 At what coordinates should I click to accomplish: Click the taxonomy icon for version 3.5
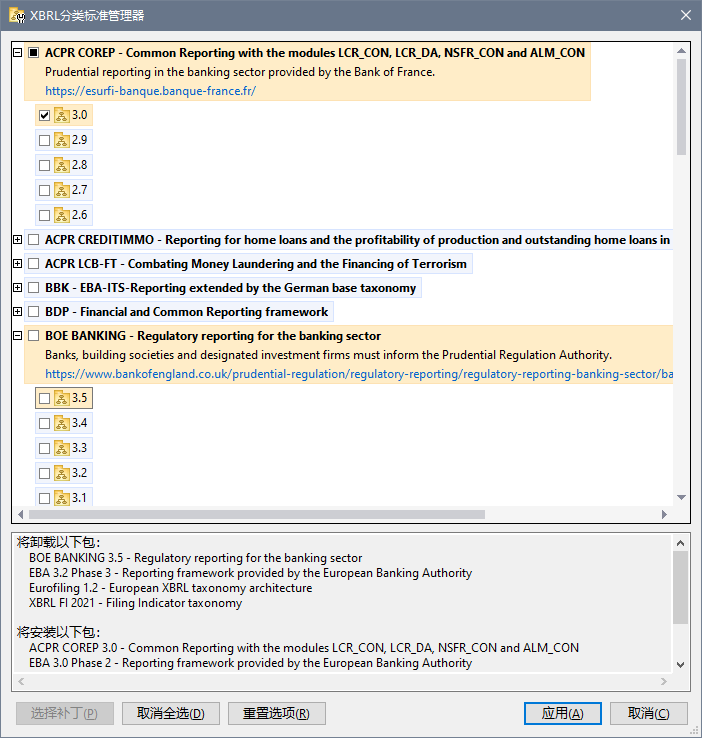tap(62, 398)
